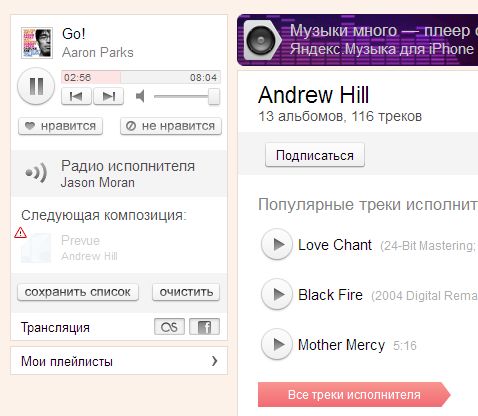Image resolution: width=478 pixels, height=416 pixels.
Task: Click the red warning triangle icon
Action: (x=20, y=232)
